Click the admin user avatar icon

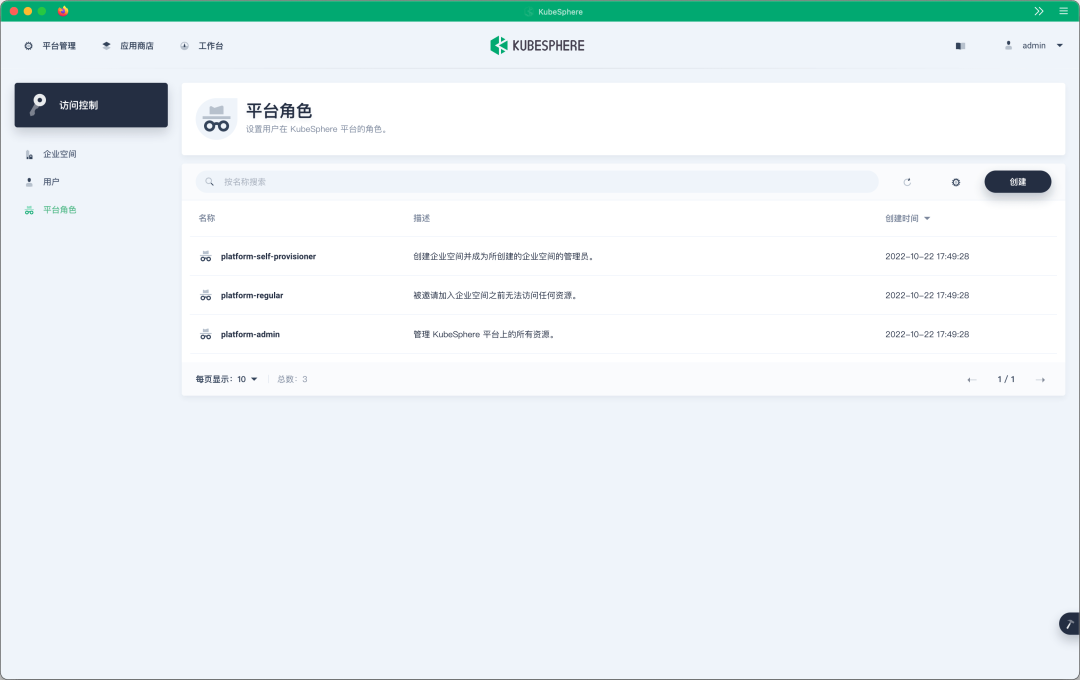pos(1008,45)
